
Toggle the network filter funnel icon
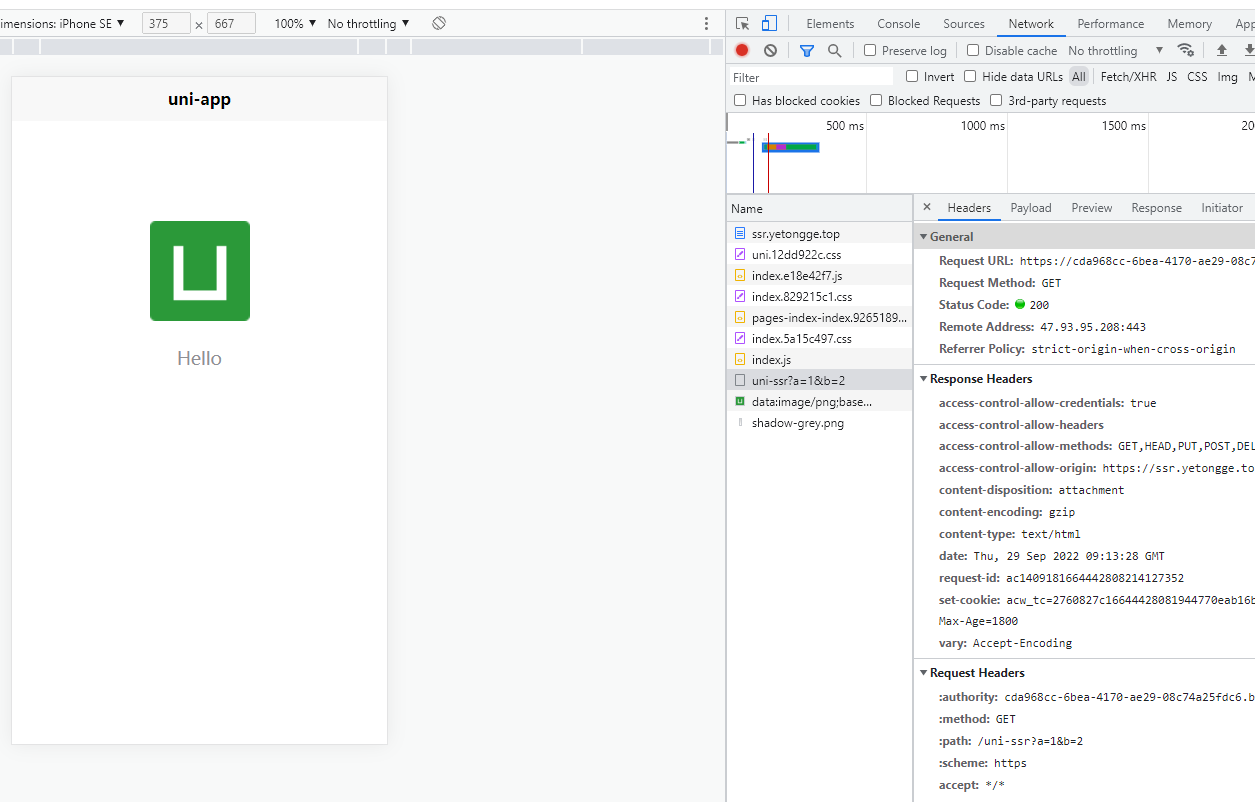pyautogui.click(x=807, y=50)
